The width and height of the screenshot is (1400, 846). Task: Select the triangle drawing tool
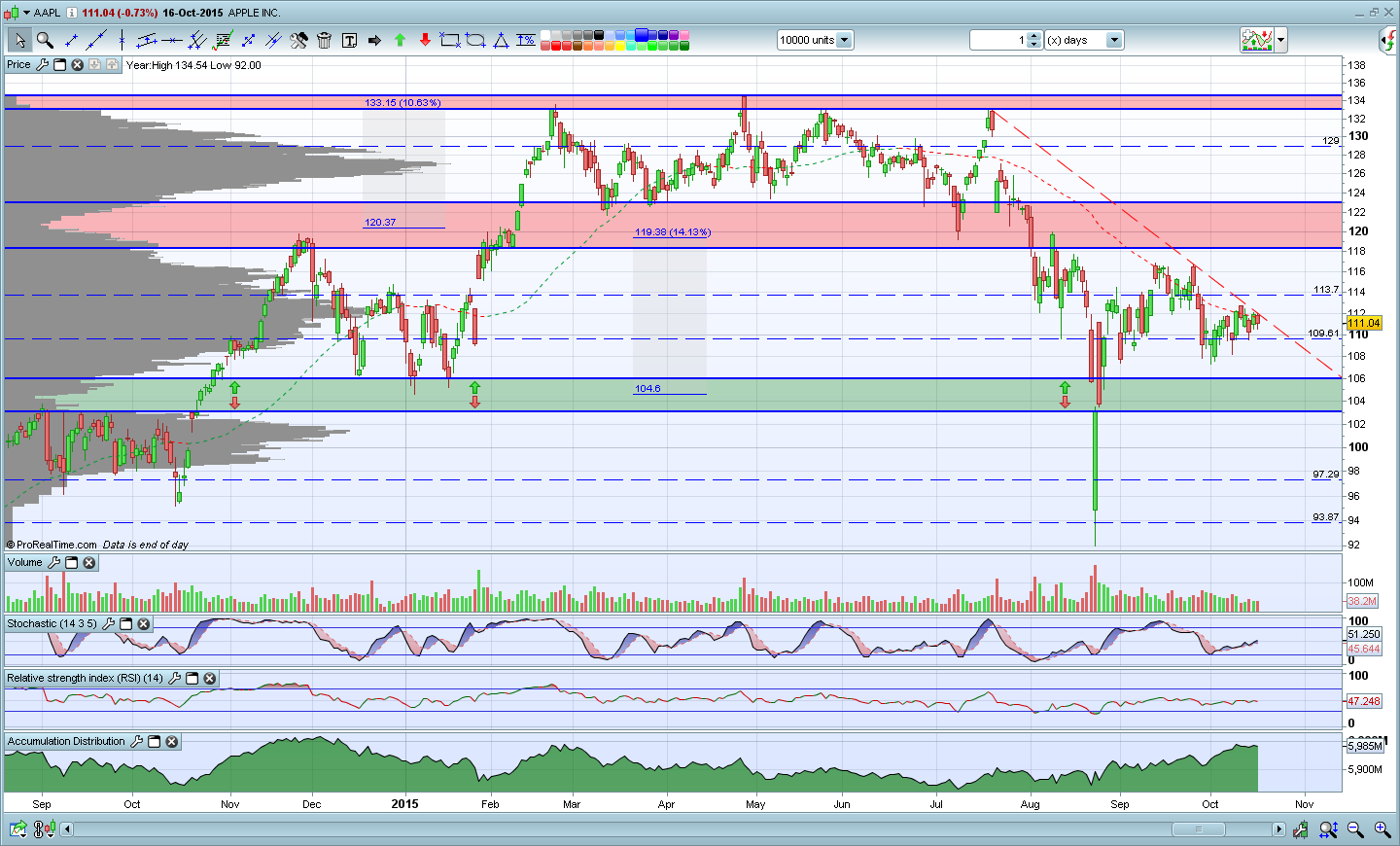click(x=501, y=40)
